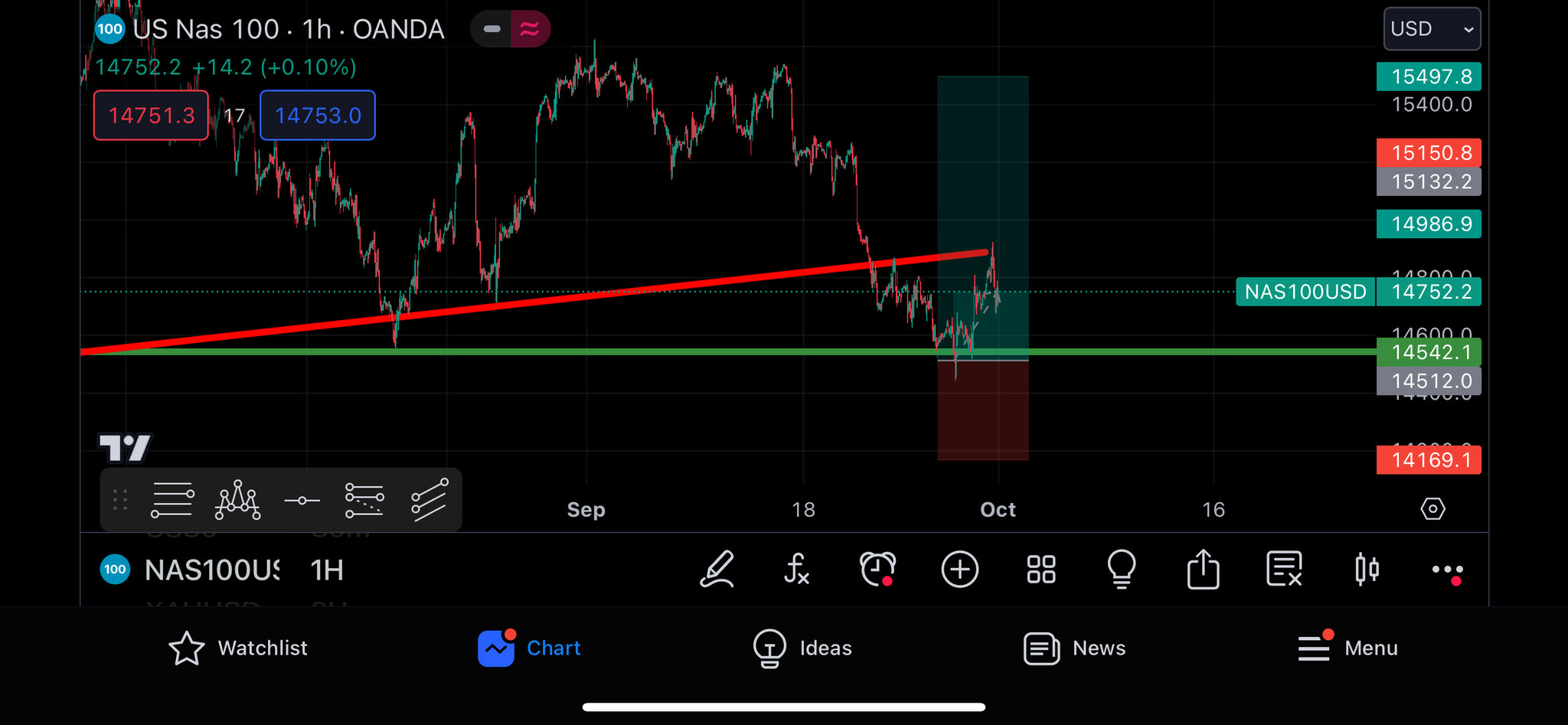Open the NAS100USD symbol selector
Image resolution: width=1568 pixels, height=725 pixels.
(211, 570)
